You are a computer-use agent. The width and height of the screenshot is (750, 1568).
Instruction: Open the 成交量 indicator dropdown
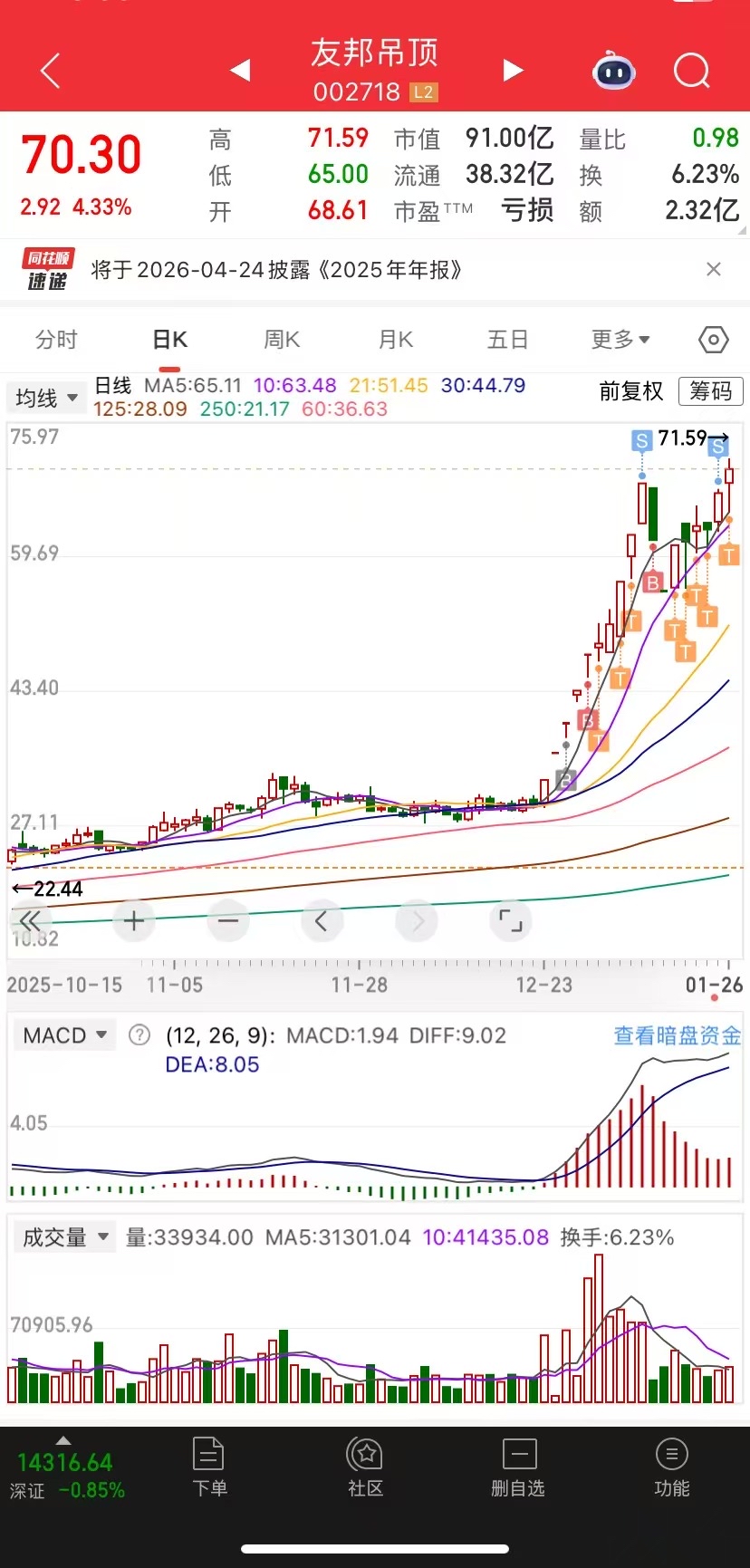64,1236
